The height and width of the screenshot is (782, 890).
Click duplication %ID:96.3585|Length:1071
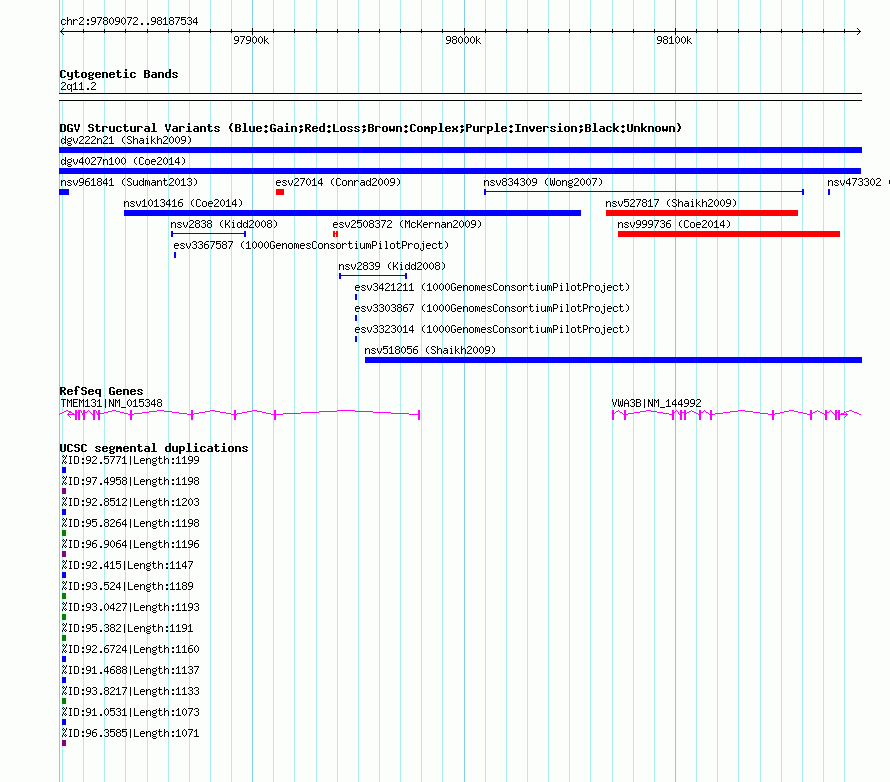point(131,733)
